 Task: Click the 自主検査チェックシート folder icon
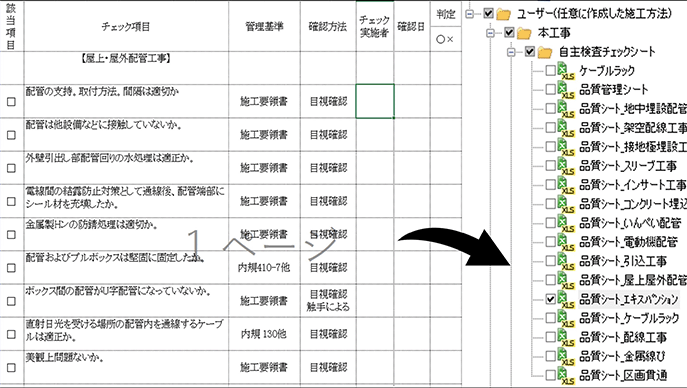545,52
